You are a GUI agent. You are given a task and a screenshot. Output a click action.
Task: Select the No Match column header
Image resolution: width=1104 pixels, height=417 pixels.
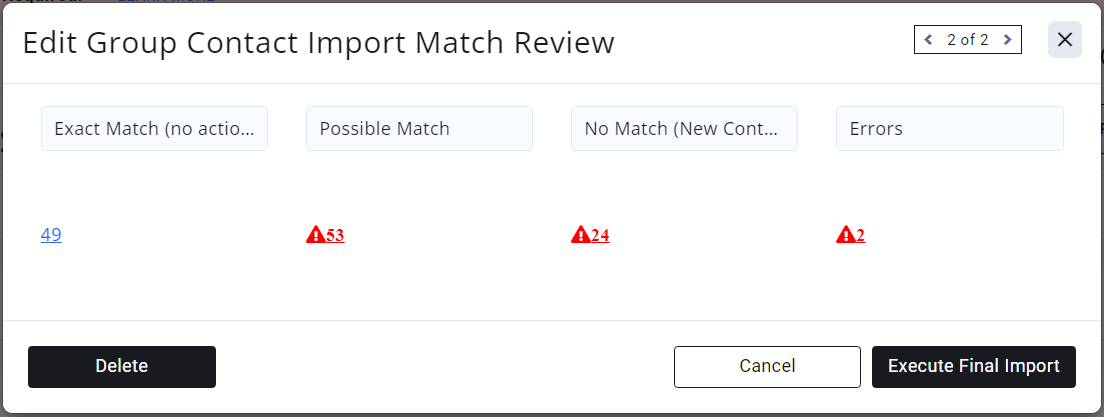(x=684, y=129)
